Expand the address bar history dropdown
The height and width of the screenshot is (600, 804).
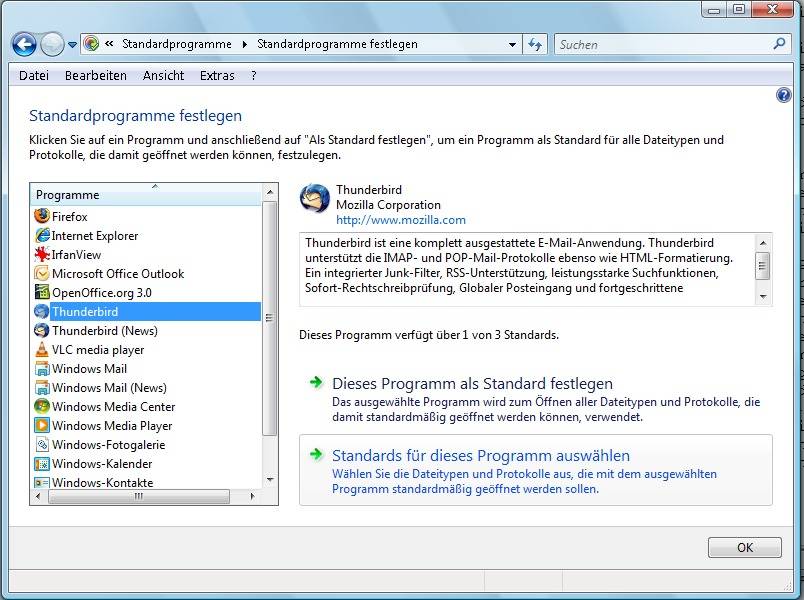[512, 45]
